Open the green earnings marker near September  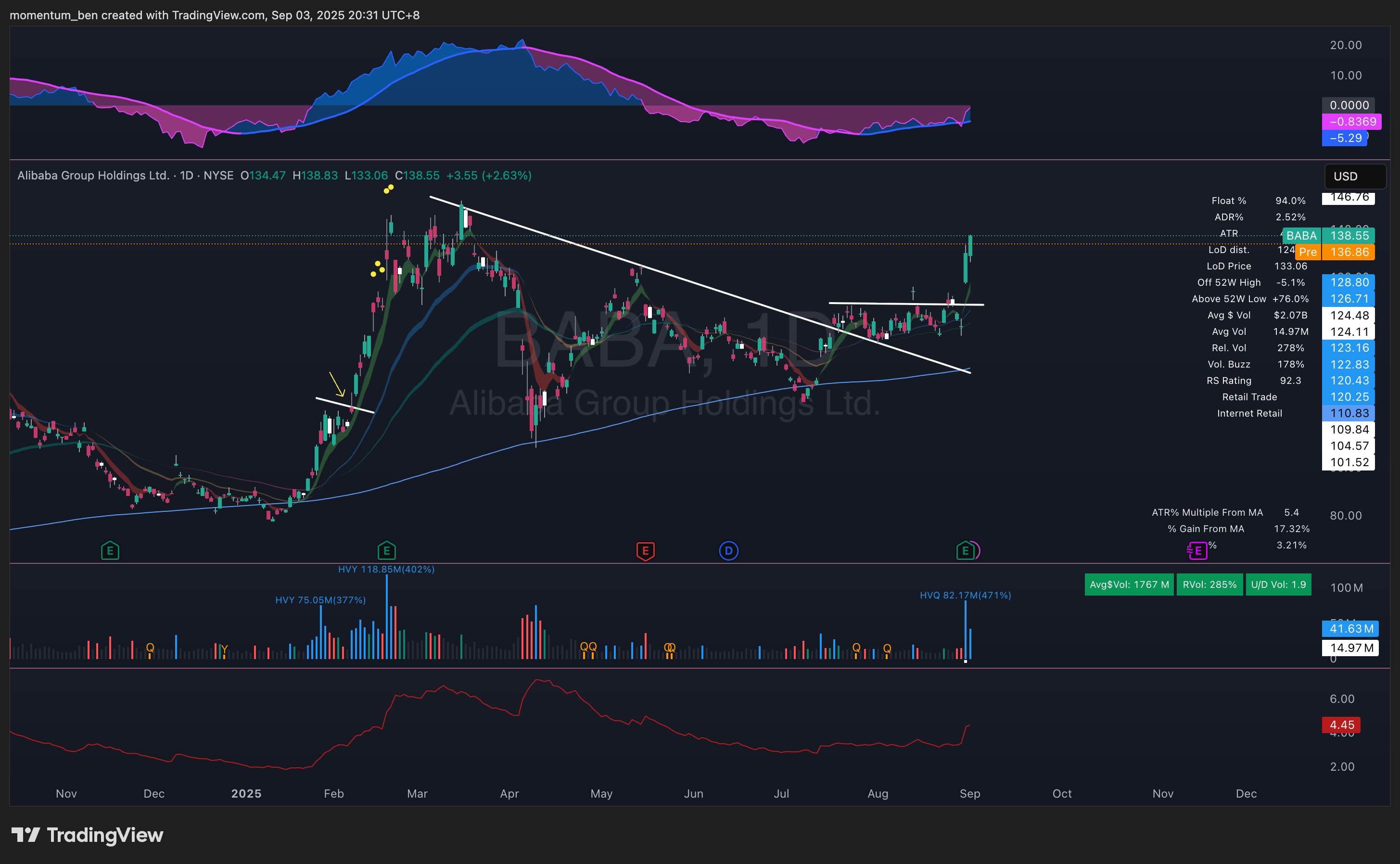coord(965,551)
